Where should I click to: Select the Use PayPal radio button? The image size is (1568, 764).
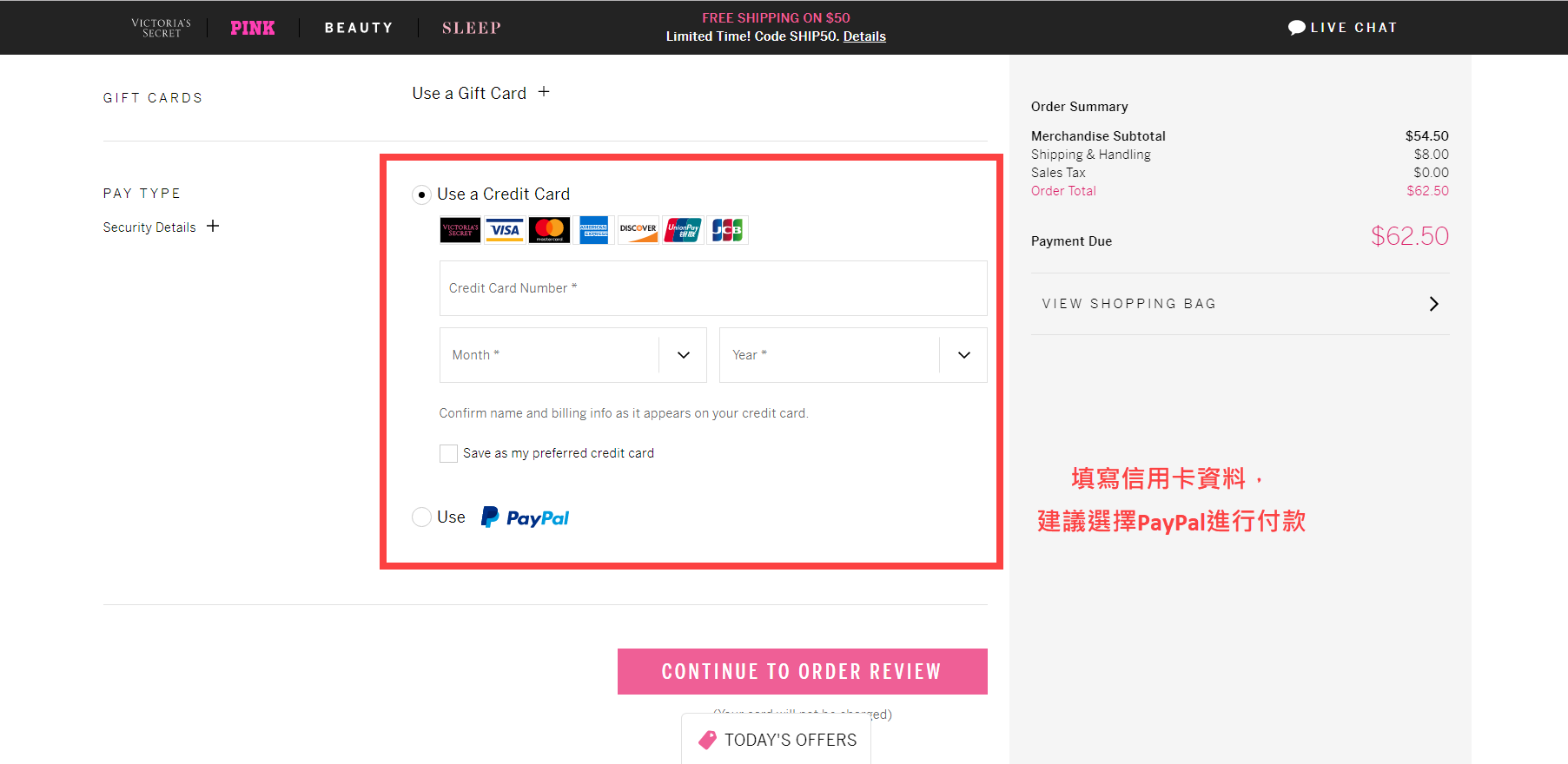tap(421, 517)
